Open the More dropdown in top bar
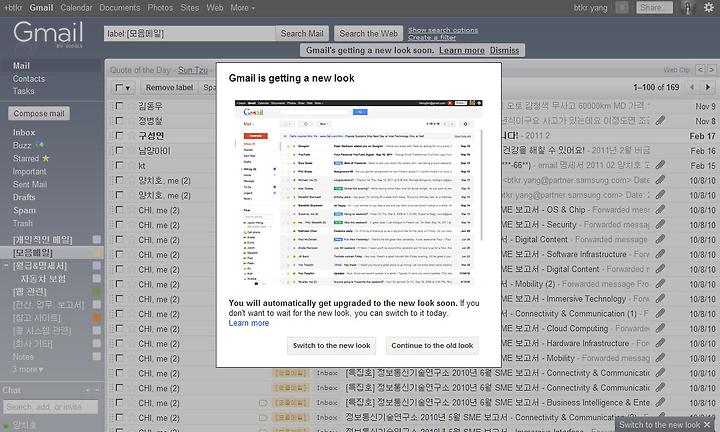This screenshot has height=432, width=720. (242, 8)
